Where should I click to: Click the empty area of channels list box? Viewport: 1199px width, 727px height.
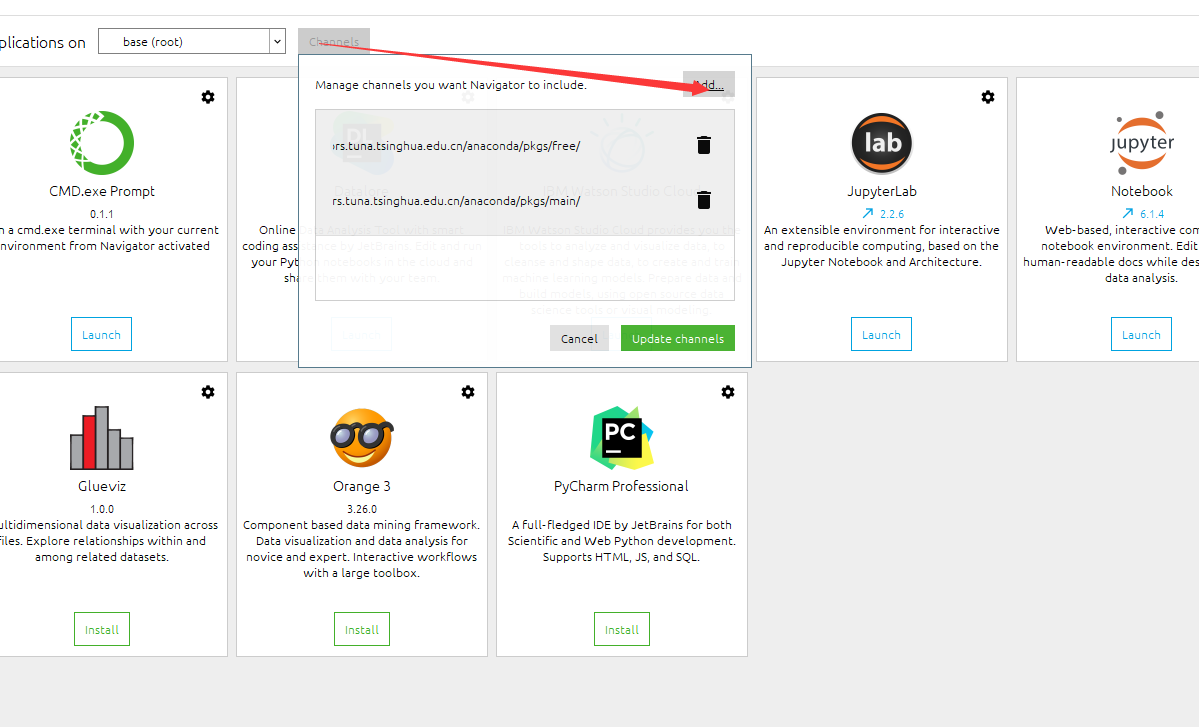525,268
